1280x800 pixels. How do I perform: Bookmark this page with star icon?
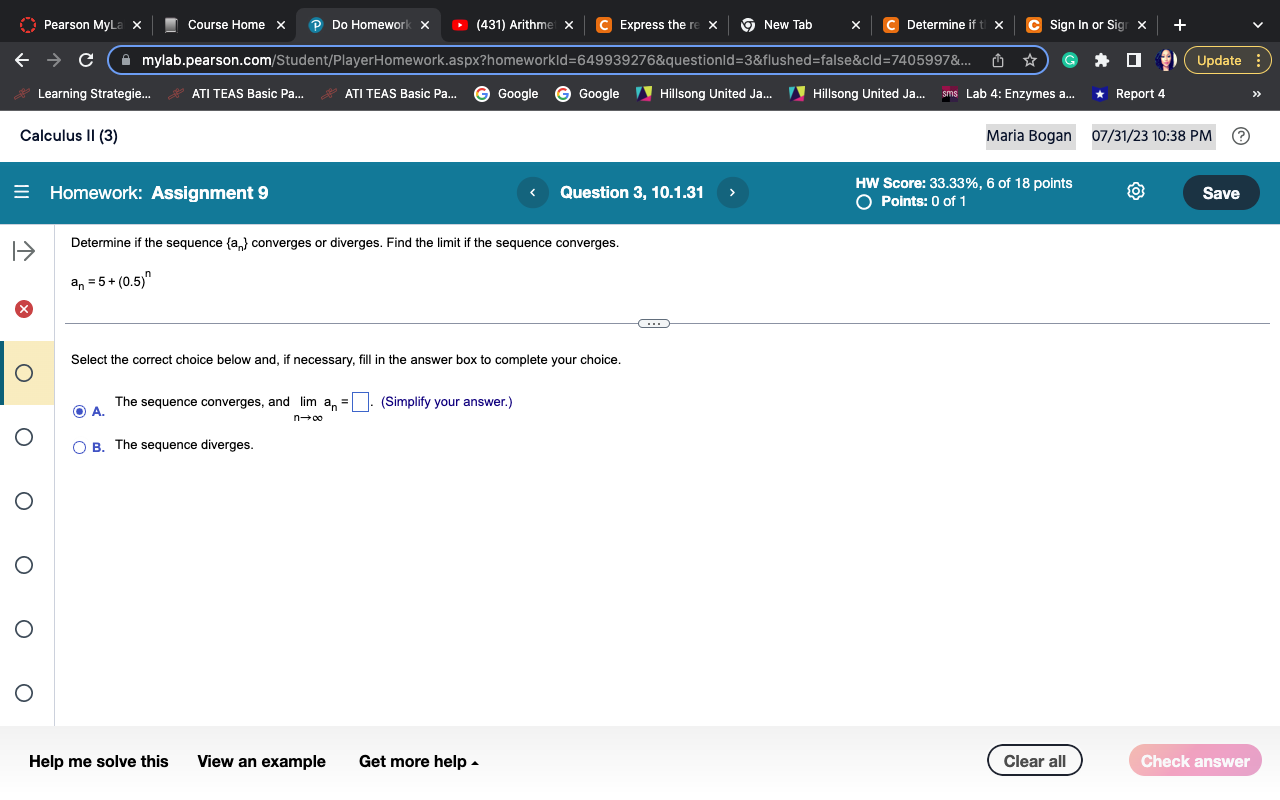coord(1029,60)
